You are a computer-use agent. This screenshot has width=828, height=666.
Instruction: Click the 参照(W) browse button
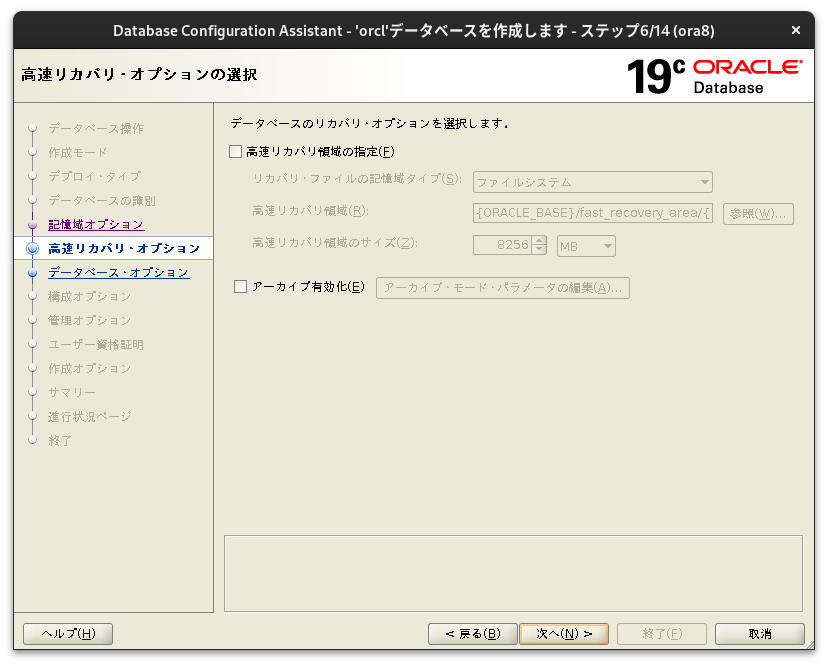[x=758, y=214]
